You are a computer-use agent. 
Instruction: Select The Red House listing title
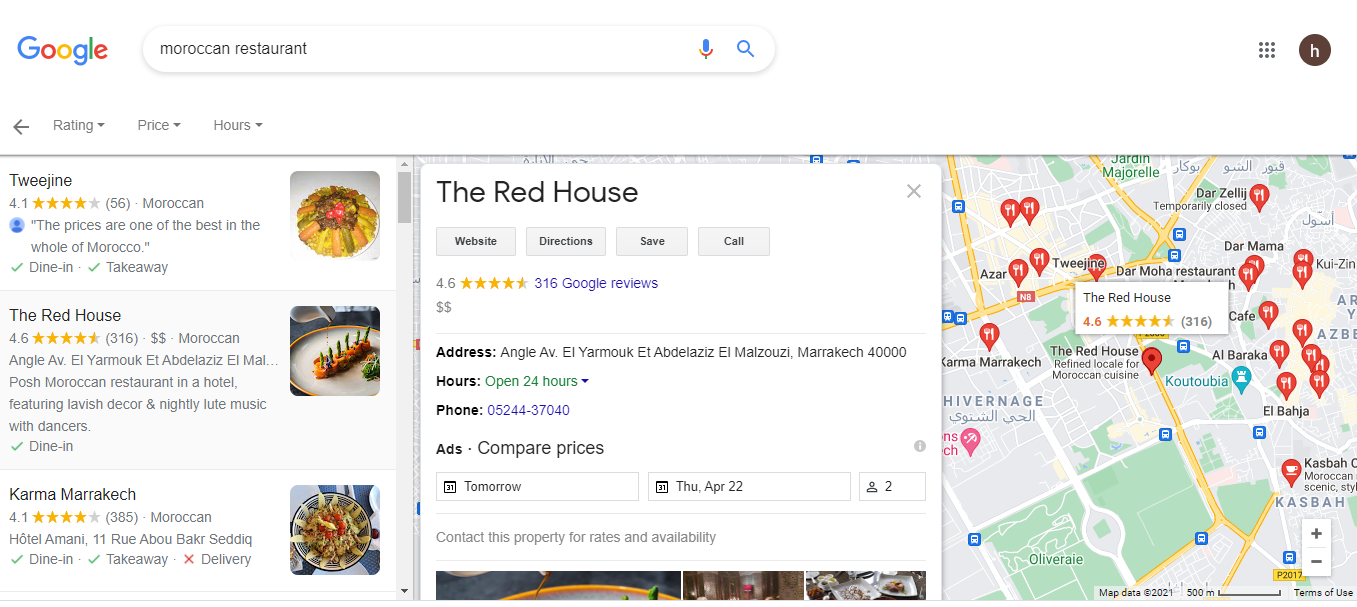(65, 316)
